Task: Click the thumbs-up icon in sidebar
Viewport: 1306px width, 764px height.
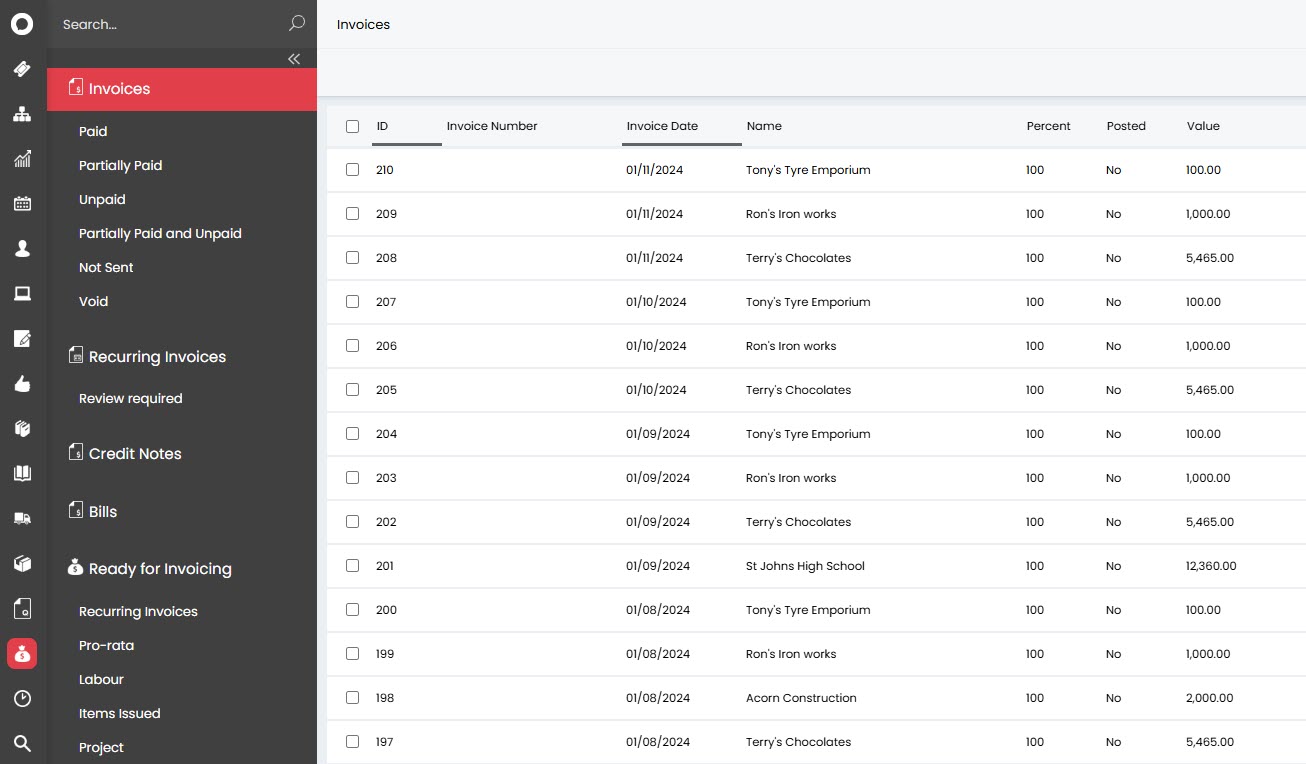Action: [x=22, y=384]
